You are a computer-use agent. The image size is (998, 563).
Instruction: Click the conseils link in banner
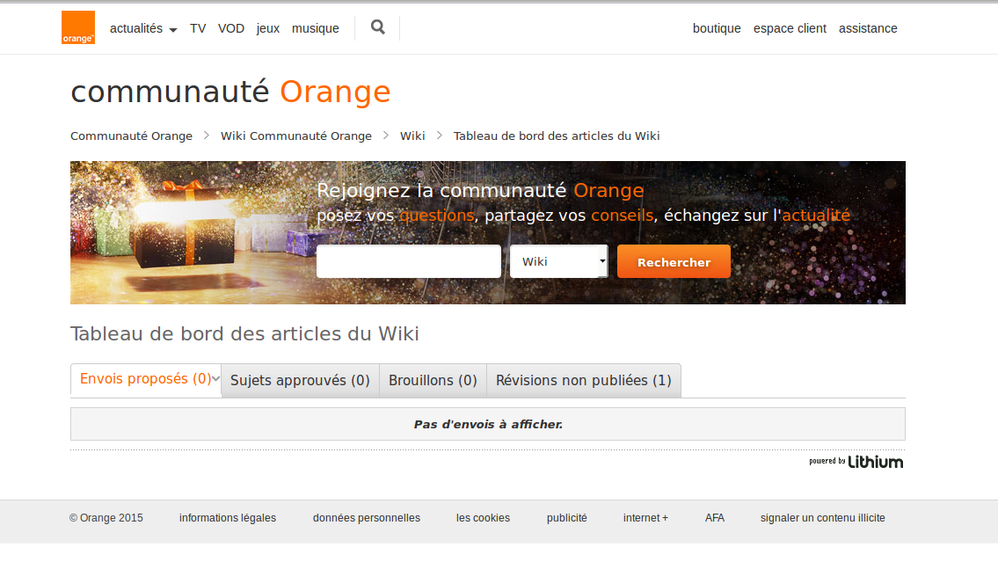click(x=622, y=216)
